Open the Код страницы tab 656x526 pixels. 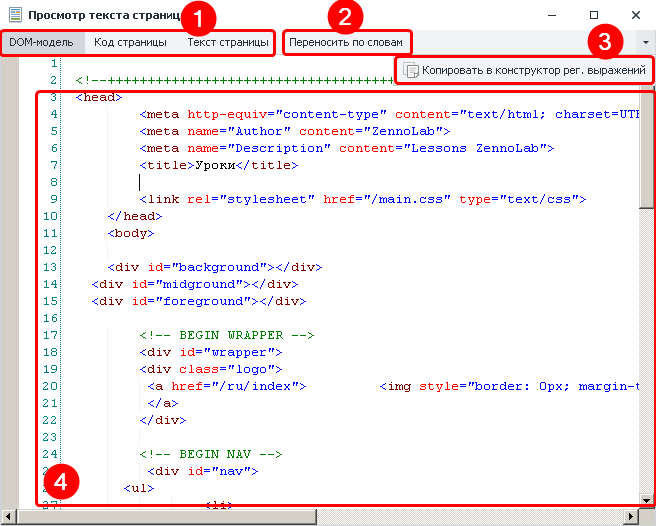pos(130,43)
